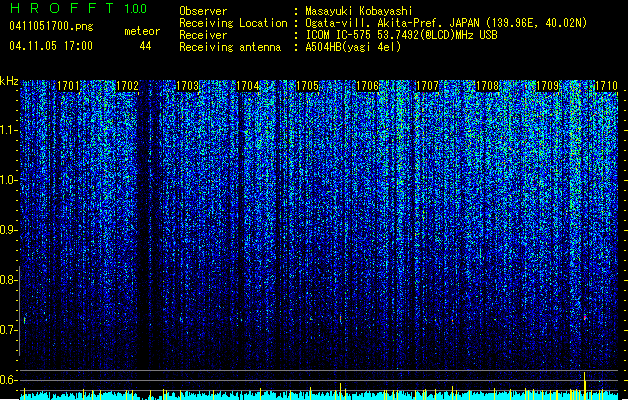The image size is (629, 400).
Task: Click the 1701 time marker
Action: [x=68, y=86]
